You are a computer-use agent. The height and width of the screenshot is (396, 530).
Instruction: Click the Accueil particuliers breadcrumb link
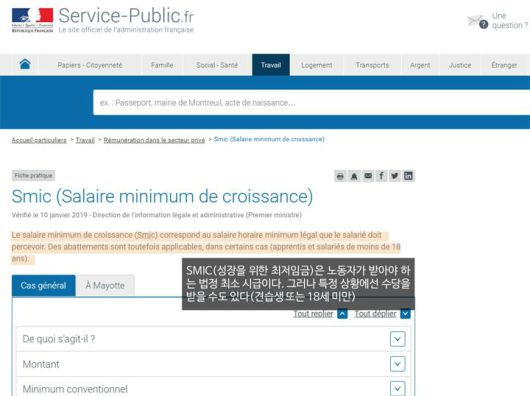[39, 140]
